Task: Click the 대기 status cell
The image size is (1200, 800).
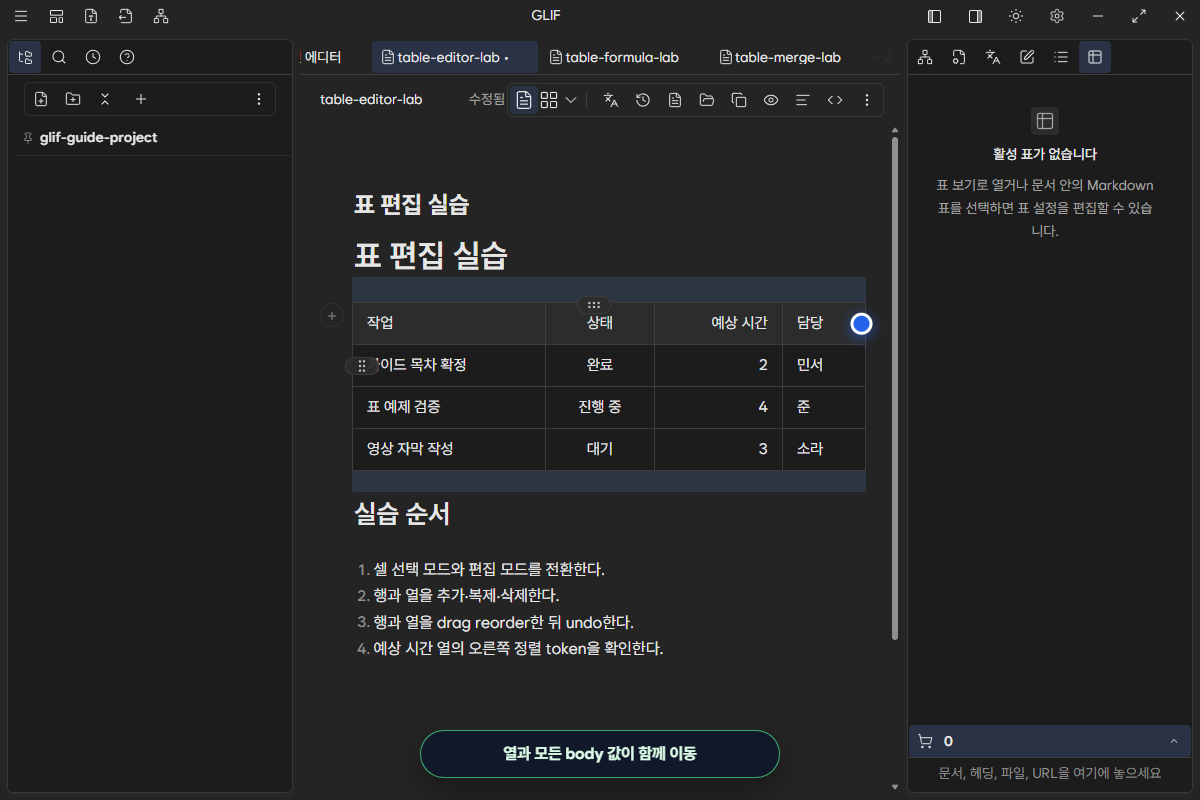Action: (x=600, y=449)
